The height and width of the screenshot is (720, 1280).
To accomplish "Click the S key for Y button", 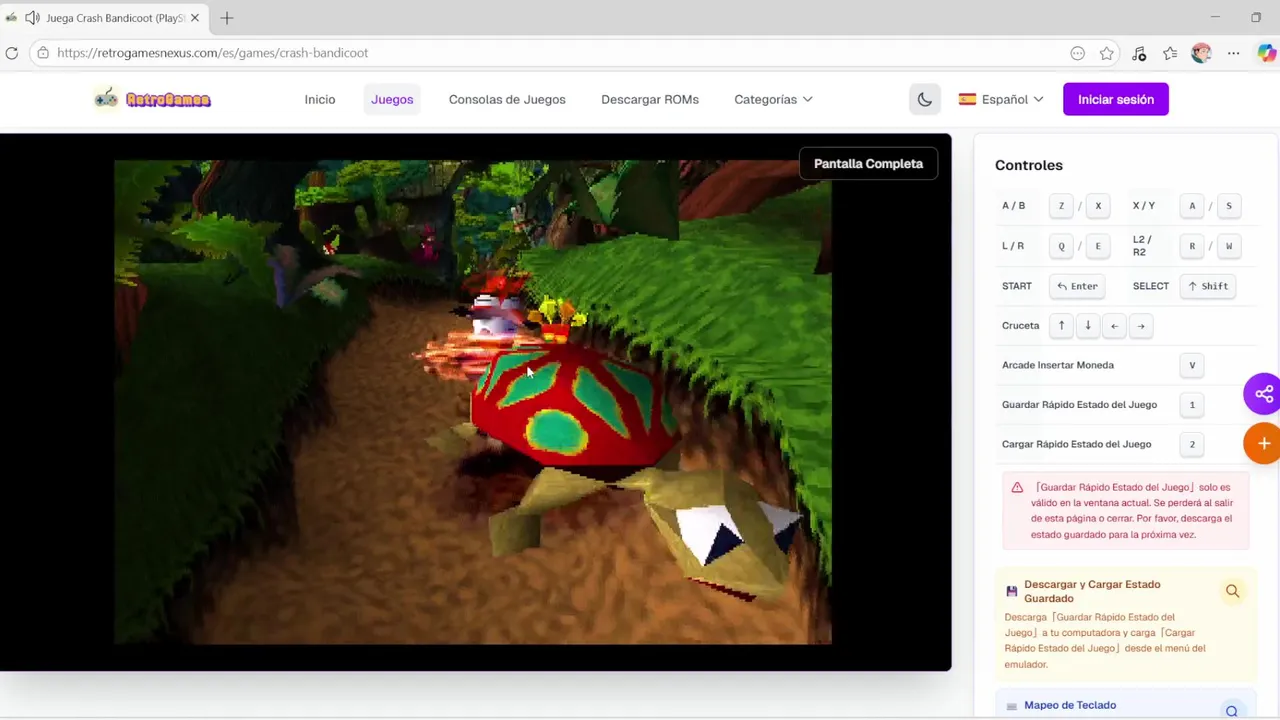I will tap(1229, 206).
